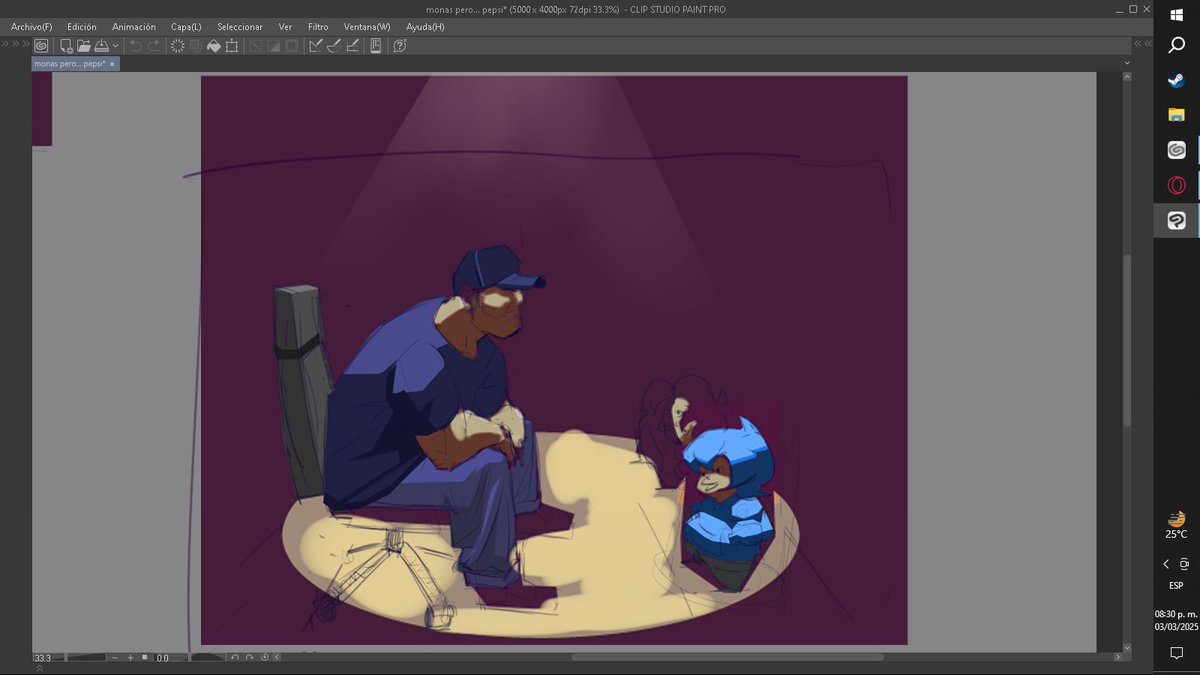Click the Invert selection icon
The image size is (1200, 675).
click(273, 46)
